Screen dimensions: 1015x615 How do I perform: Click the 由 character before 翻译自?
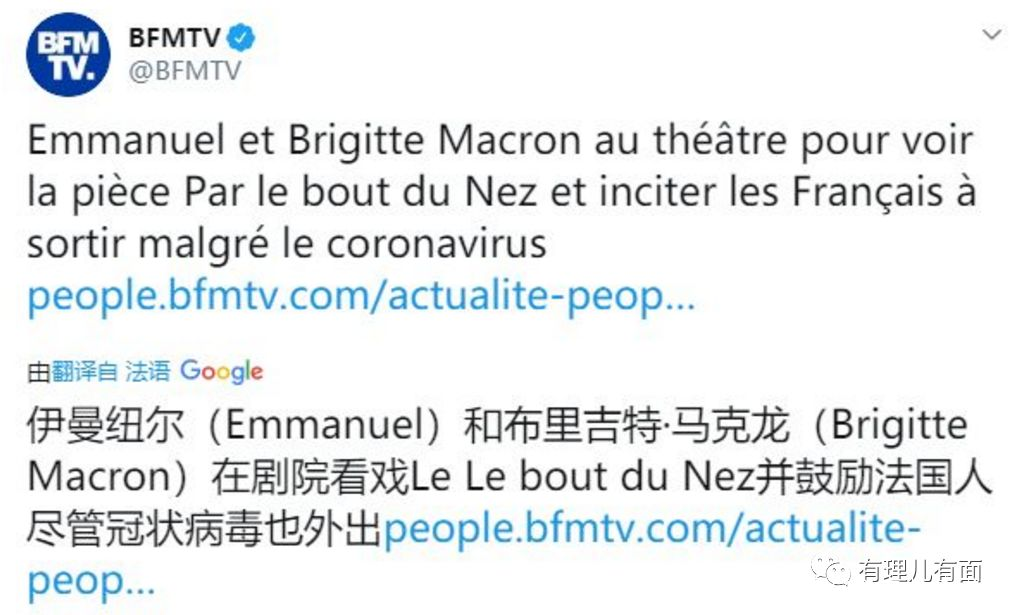(x=38, y=373)
